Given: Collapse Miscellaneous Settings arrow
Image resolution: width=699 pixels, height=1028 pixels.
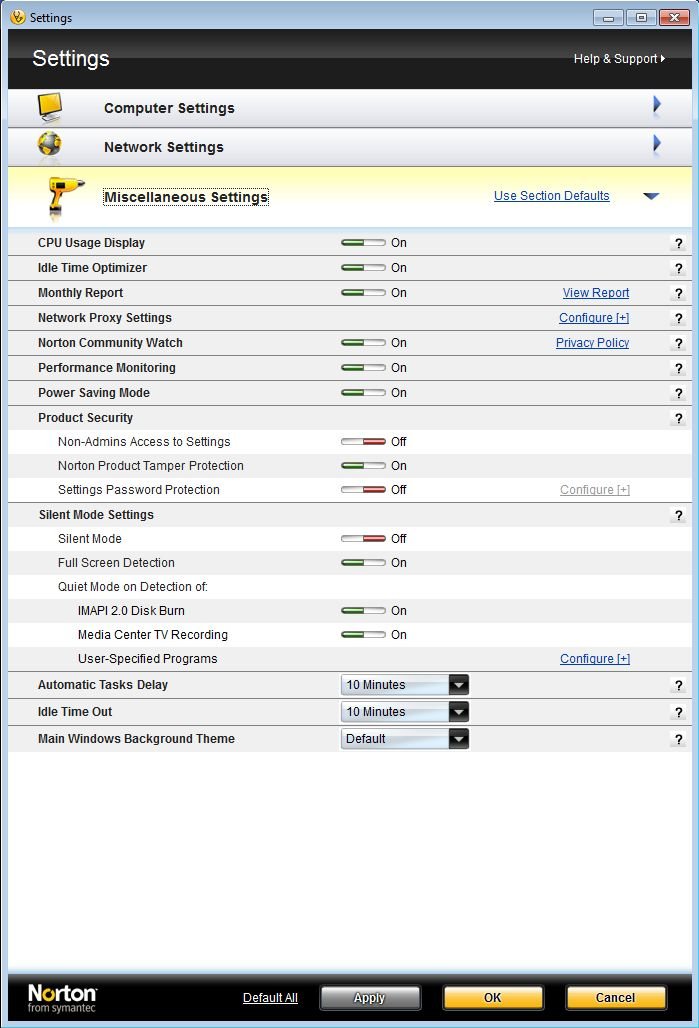Looking at the screenshot, I should 651,196.
